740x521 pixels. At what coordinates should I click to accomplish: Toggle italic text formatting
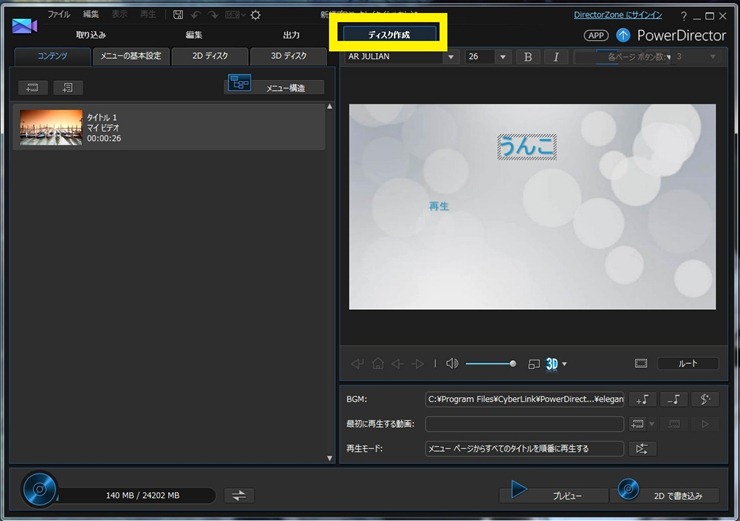click(556, 57)
